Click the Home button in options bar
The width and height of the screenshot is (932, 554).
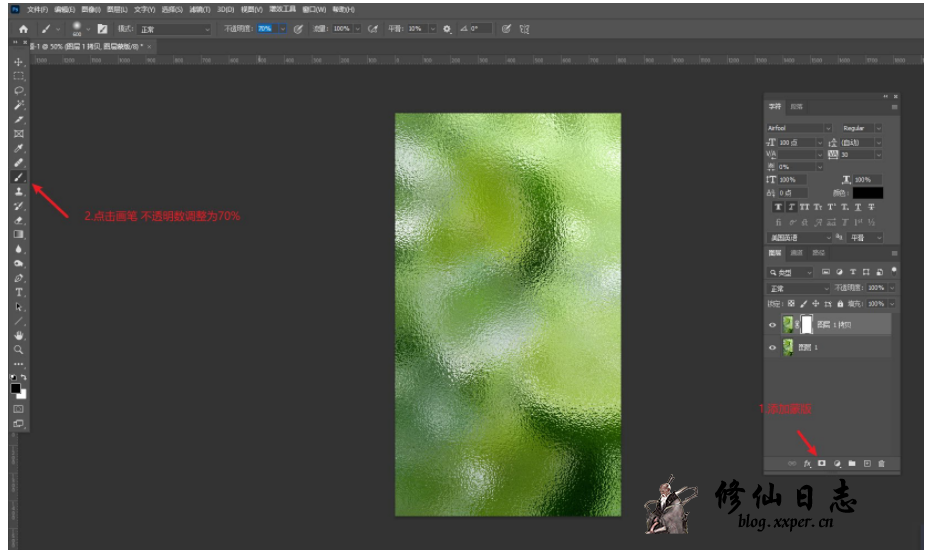coord(23,29)
